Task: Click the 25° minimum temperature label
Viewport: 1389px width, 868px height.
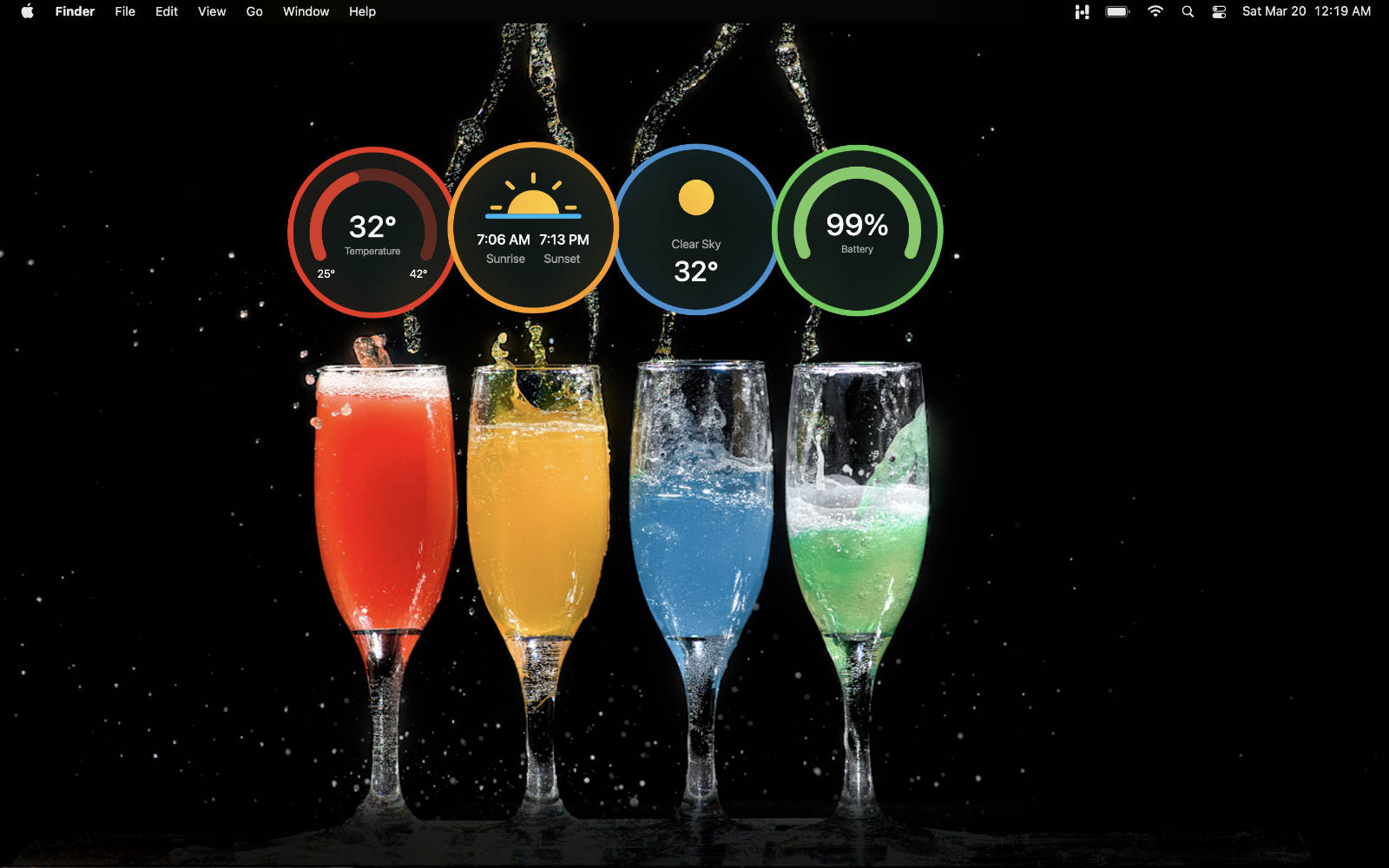Action: coord(326,273)
